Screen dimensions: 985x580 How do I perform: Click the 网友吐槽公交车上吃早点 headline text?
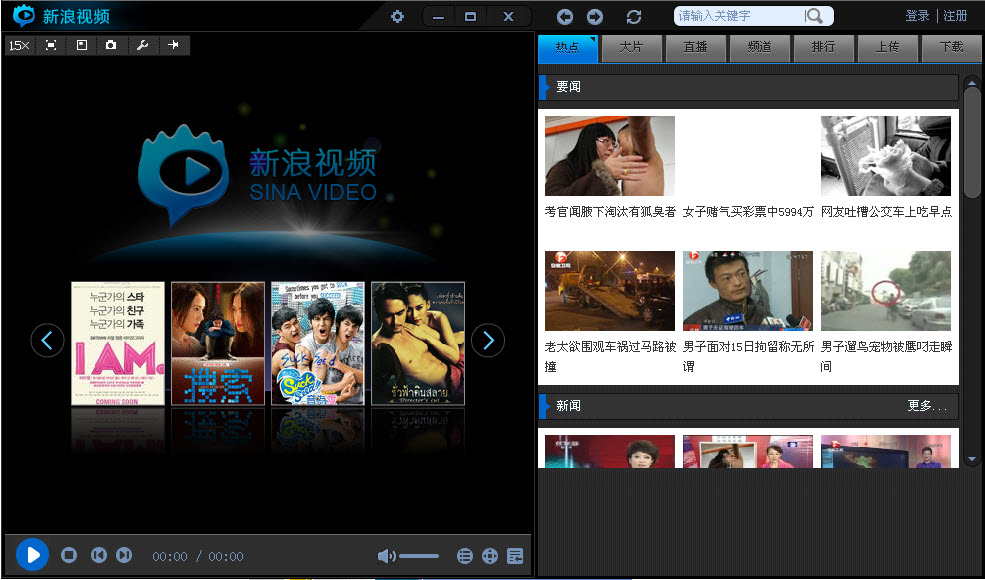point(886,212)
